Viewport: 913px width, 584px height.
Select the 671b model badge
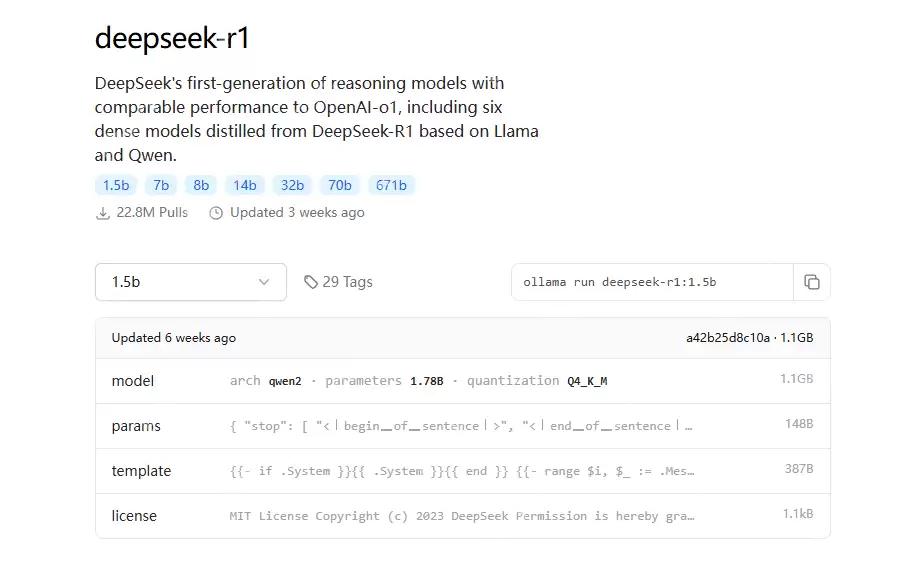(x=392, y=185)
